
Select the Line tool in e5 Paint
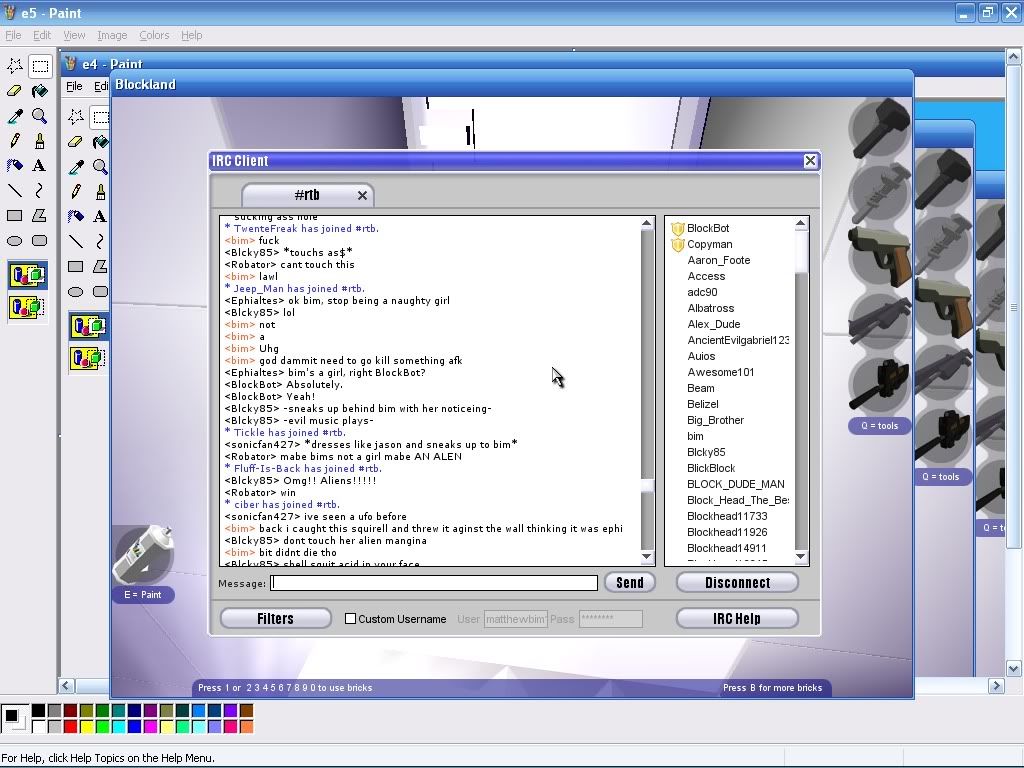pos(14,191)
